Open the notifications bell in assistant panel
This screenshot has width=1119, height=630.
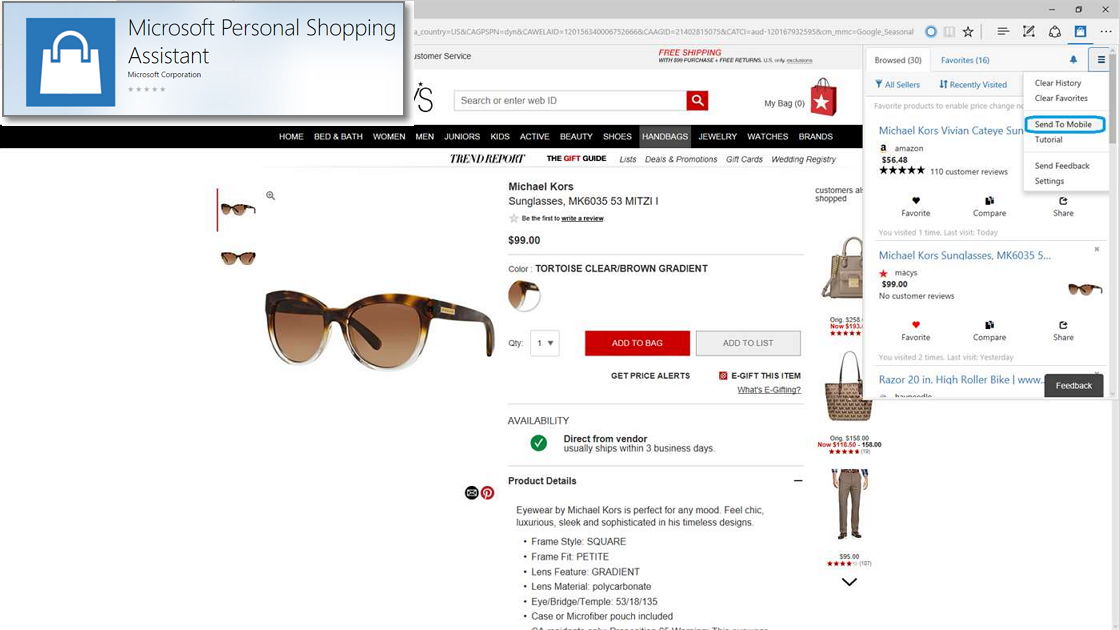(x=1073, y=60)
